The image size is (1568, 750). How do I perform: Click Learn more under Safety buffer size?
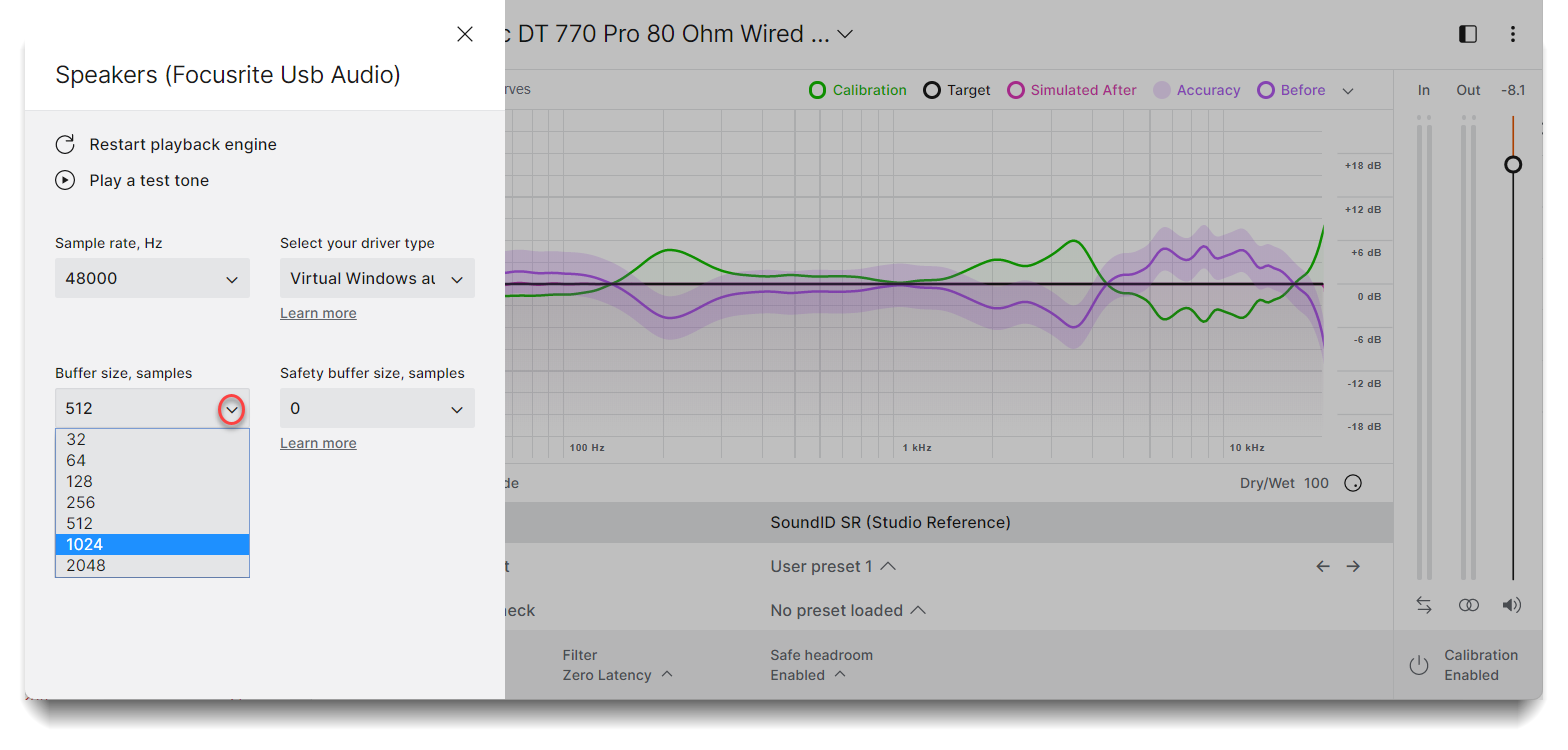point(318,443)
